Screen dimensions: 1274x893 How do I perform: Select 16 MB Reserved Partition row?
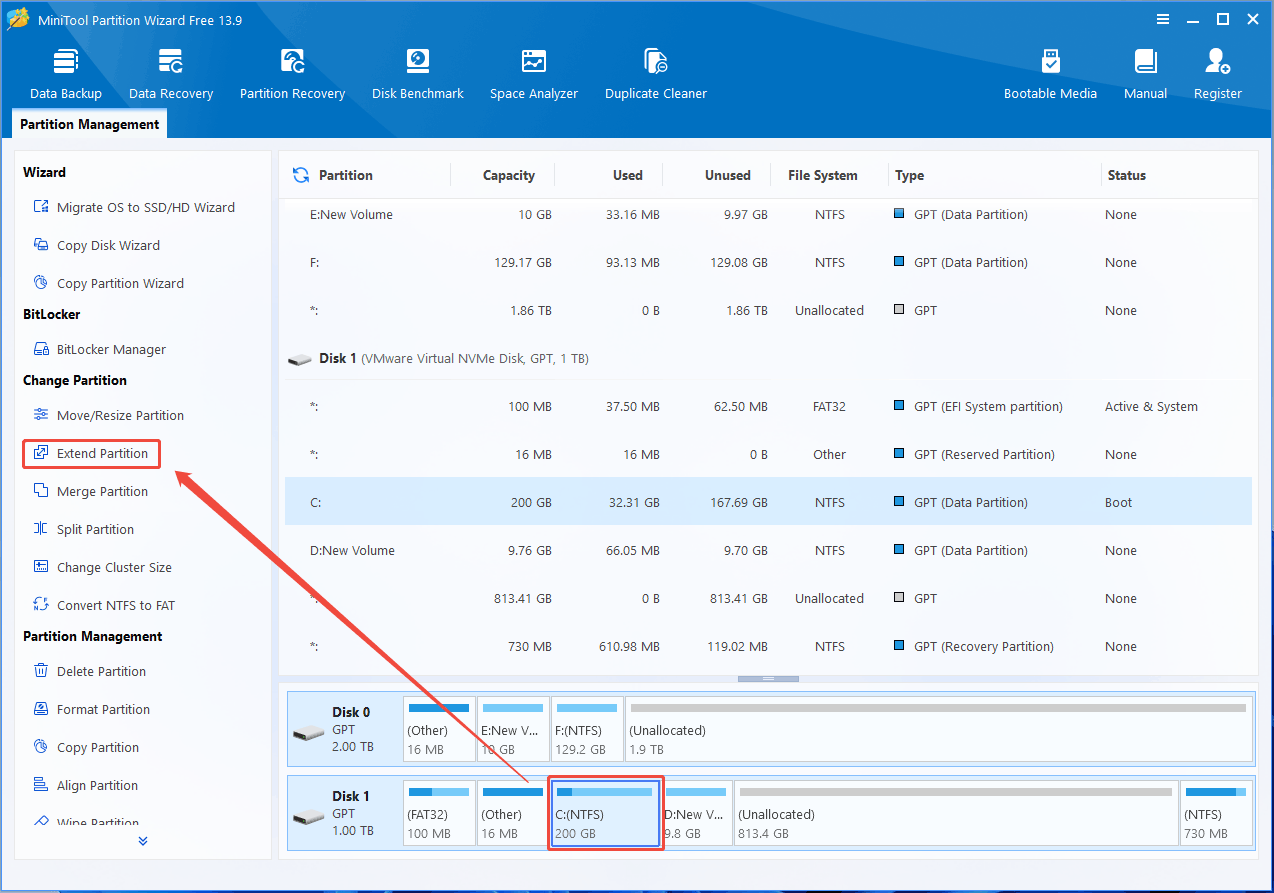768,454
